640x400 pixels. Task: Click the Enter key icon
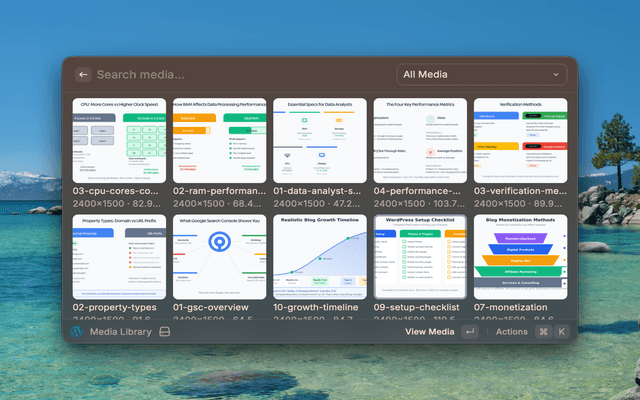point(469,332)
